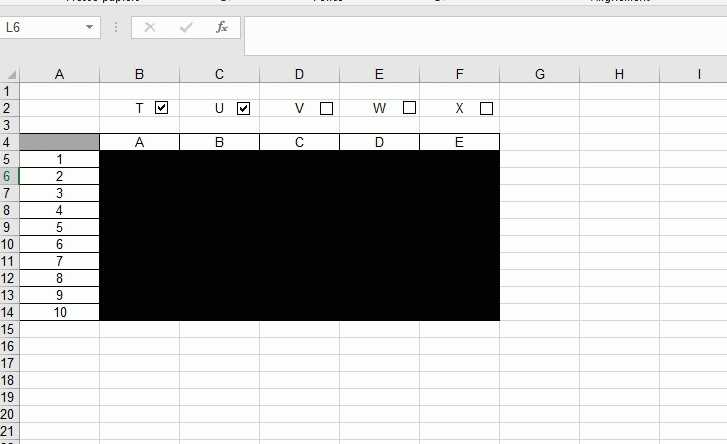
Task: Click the Insert Function fx icon
Action: click(222, 27)
